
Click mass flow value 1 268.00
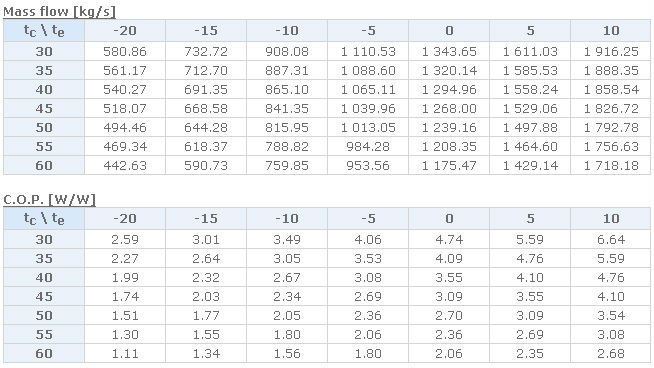click(449, 108)
